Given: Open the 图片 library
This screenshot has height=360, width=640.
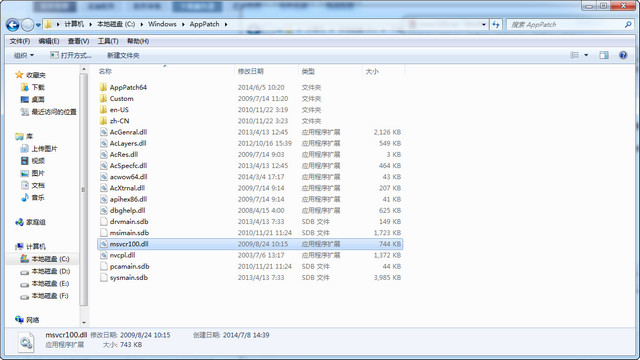Looking at the screenshot, I should click(33, 173).
